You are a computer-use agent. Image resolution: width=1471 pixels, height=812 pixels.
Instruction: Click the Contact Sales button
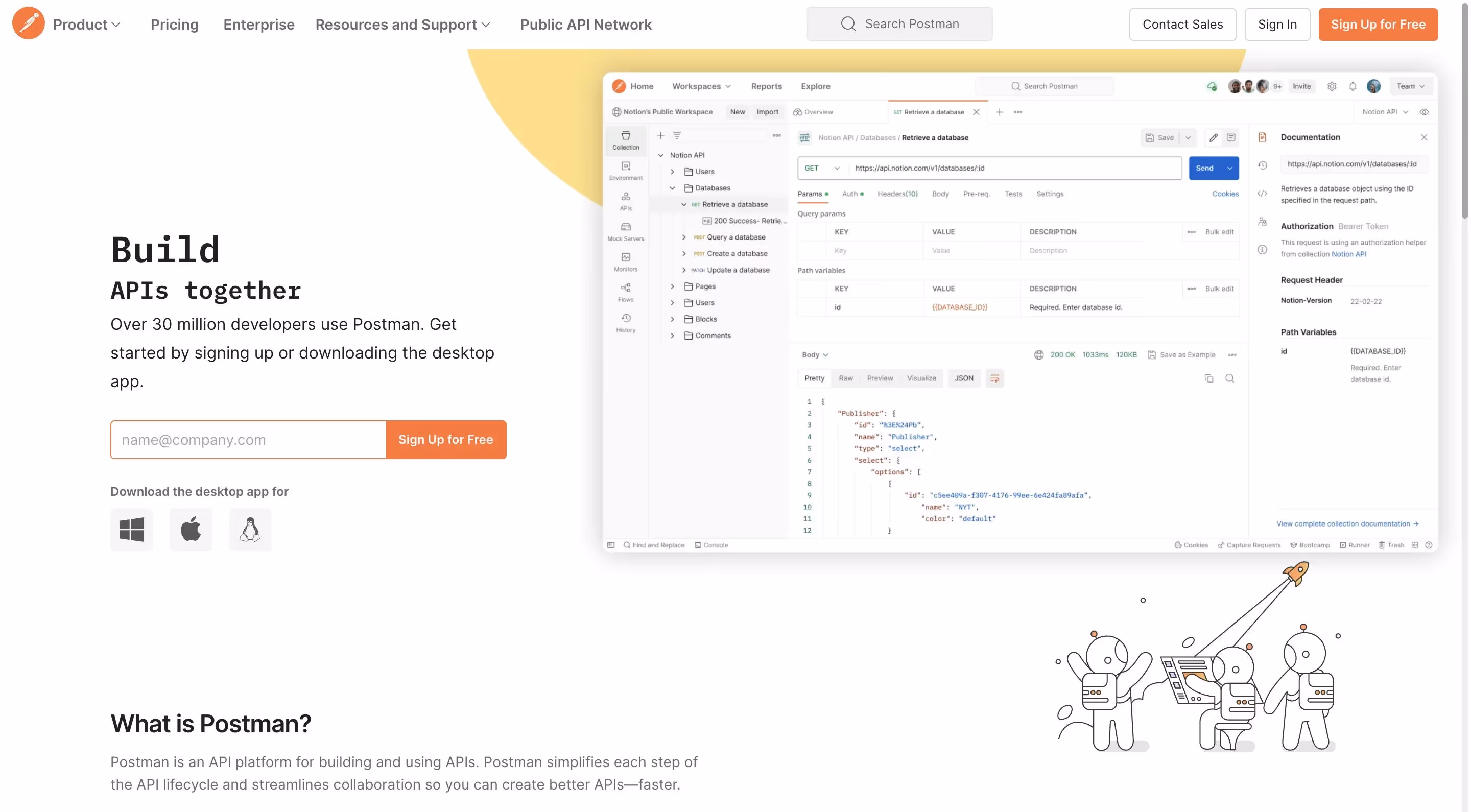click(1182, 25)
